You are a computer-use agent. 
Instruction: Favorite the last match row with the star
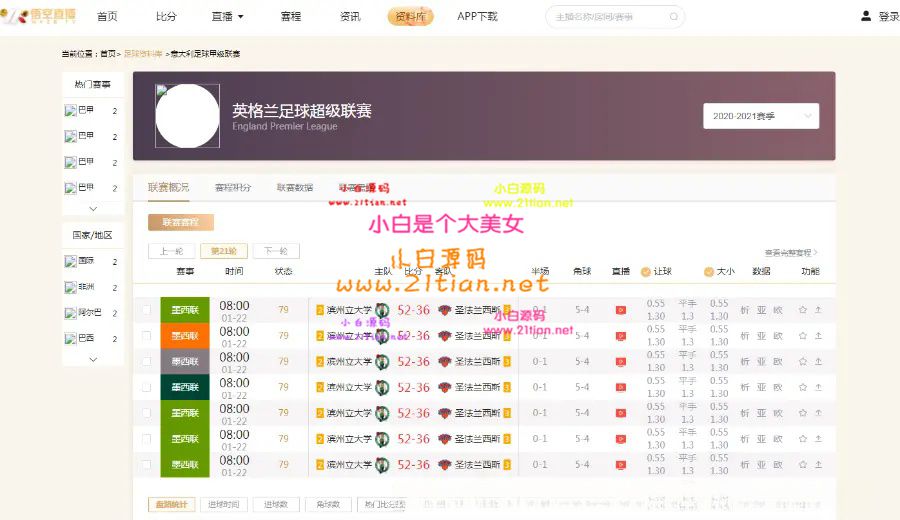pos(802,464)
